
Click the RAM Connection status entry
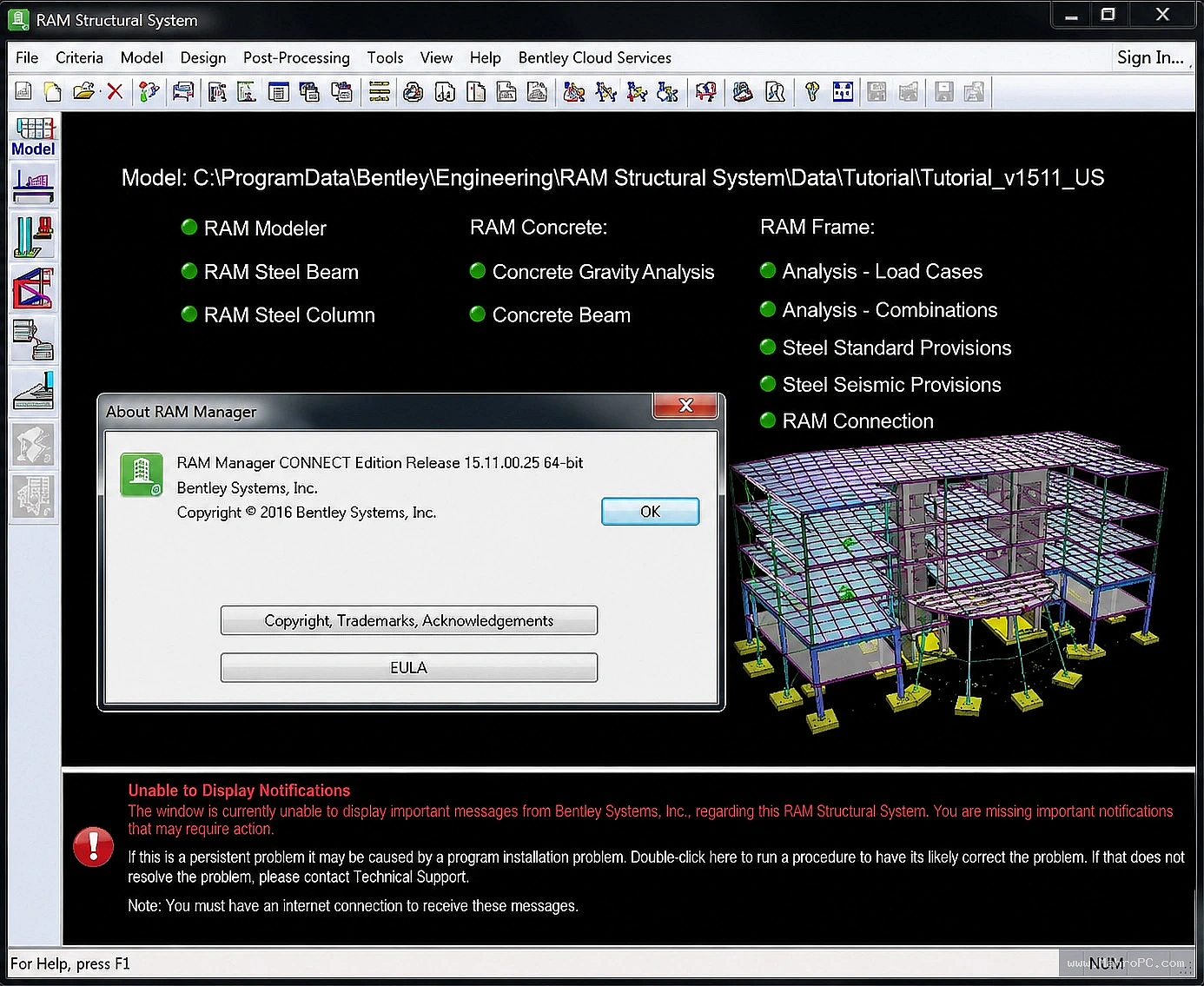pos(847,420)
